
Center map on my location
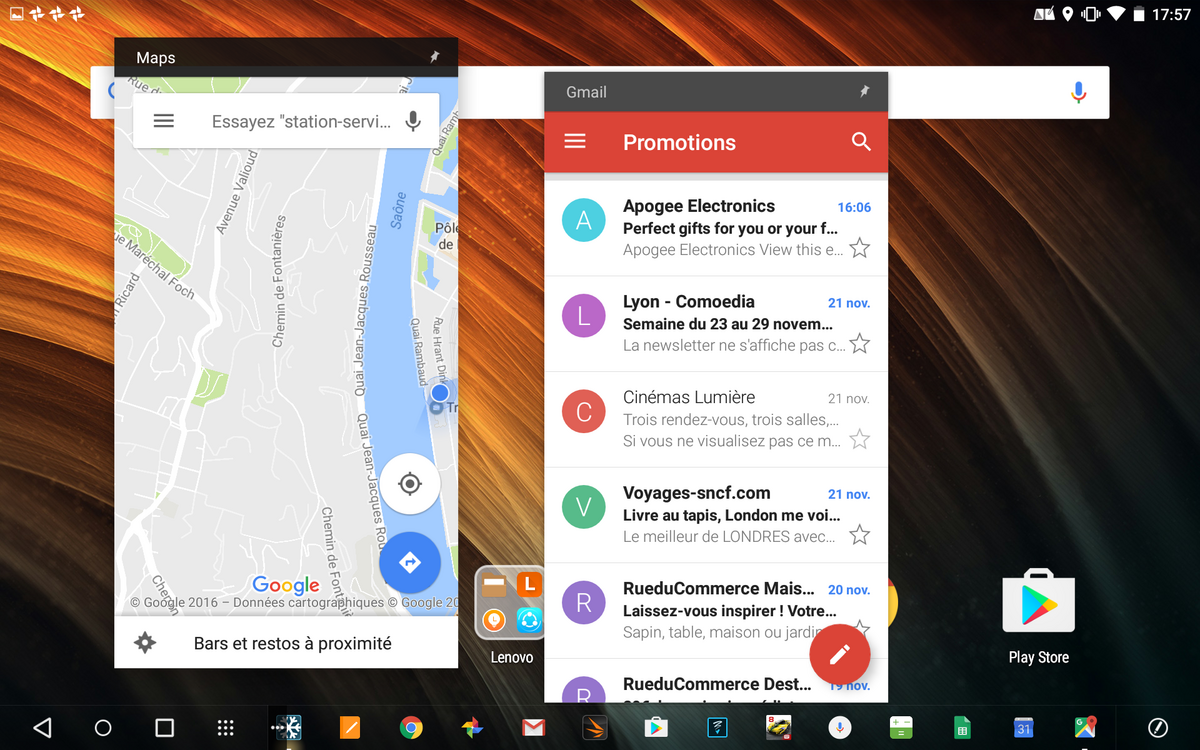409,484
